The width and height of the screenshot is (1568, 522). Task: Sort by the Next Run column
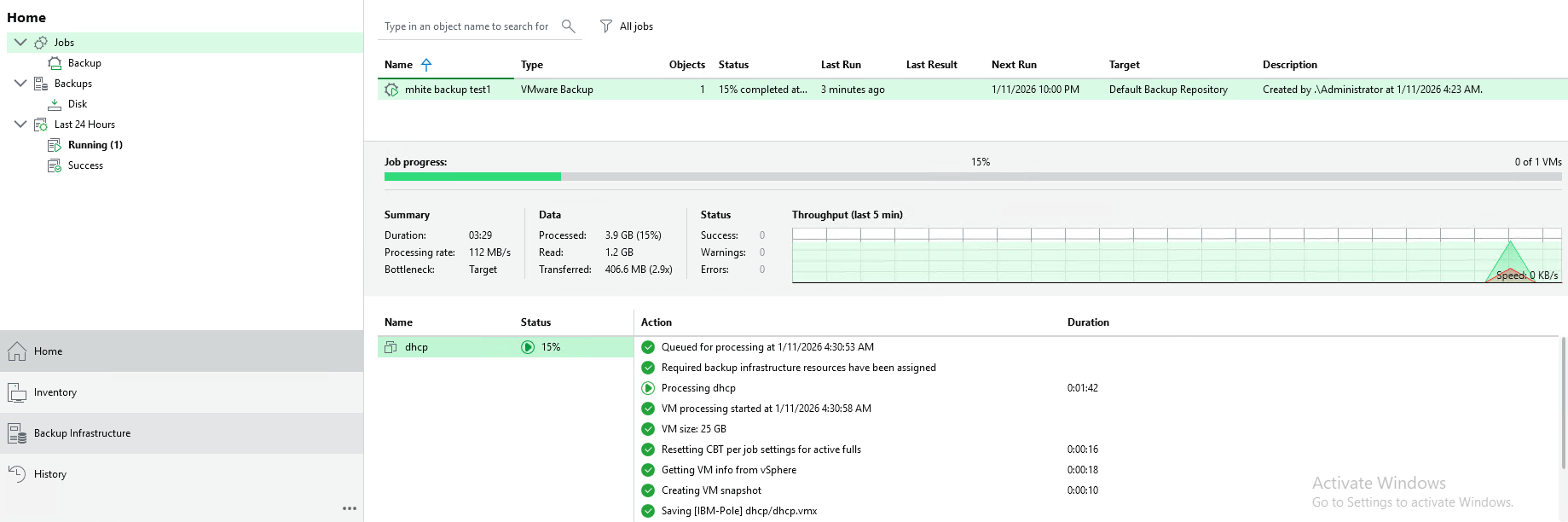1014,65
